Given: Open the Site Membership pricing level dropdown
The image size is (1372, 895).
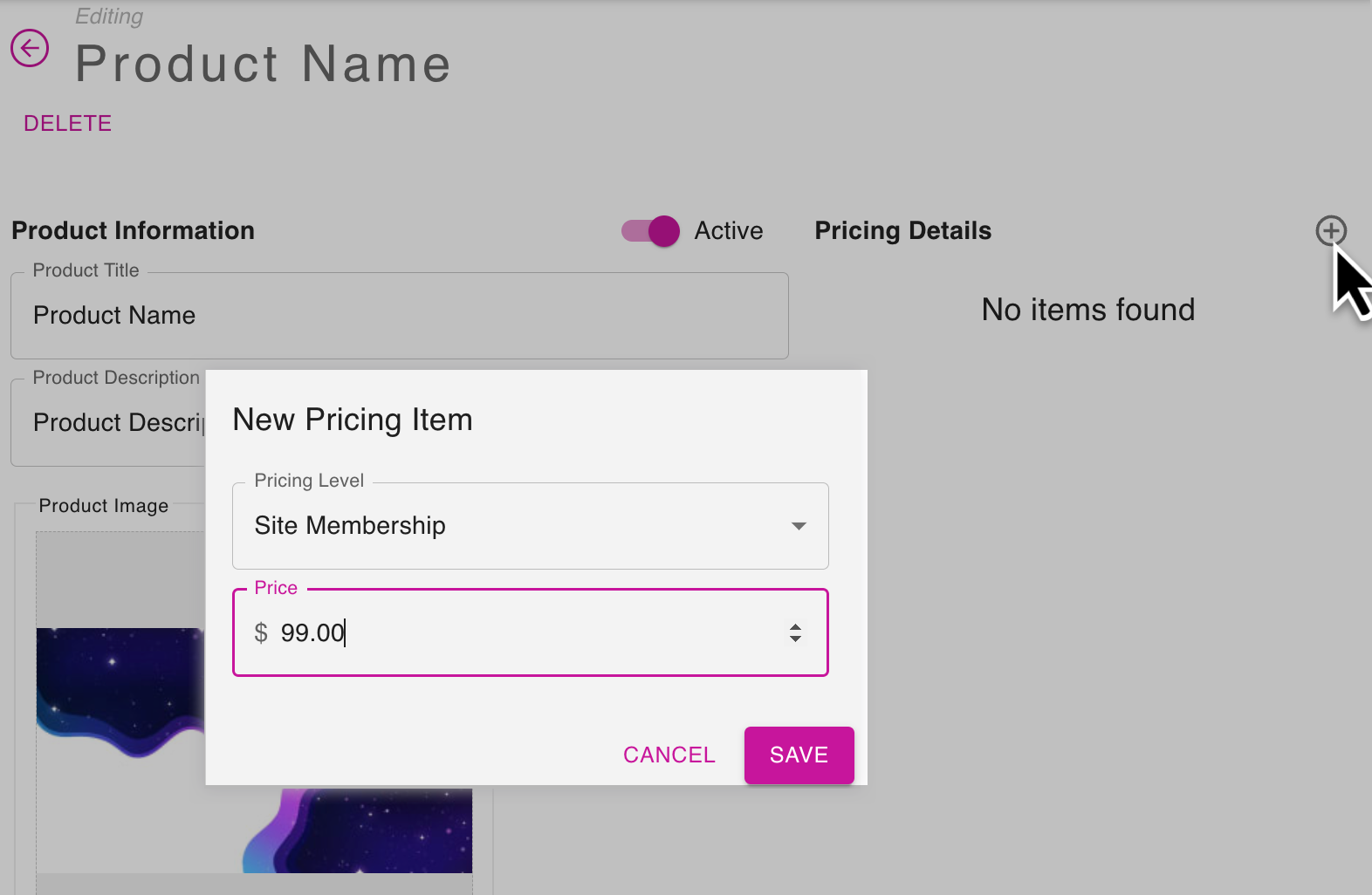Looking at the screenshot, I should 531,526.
